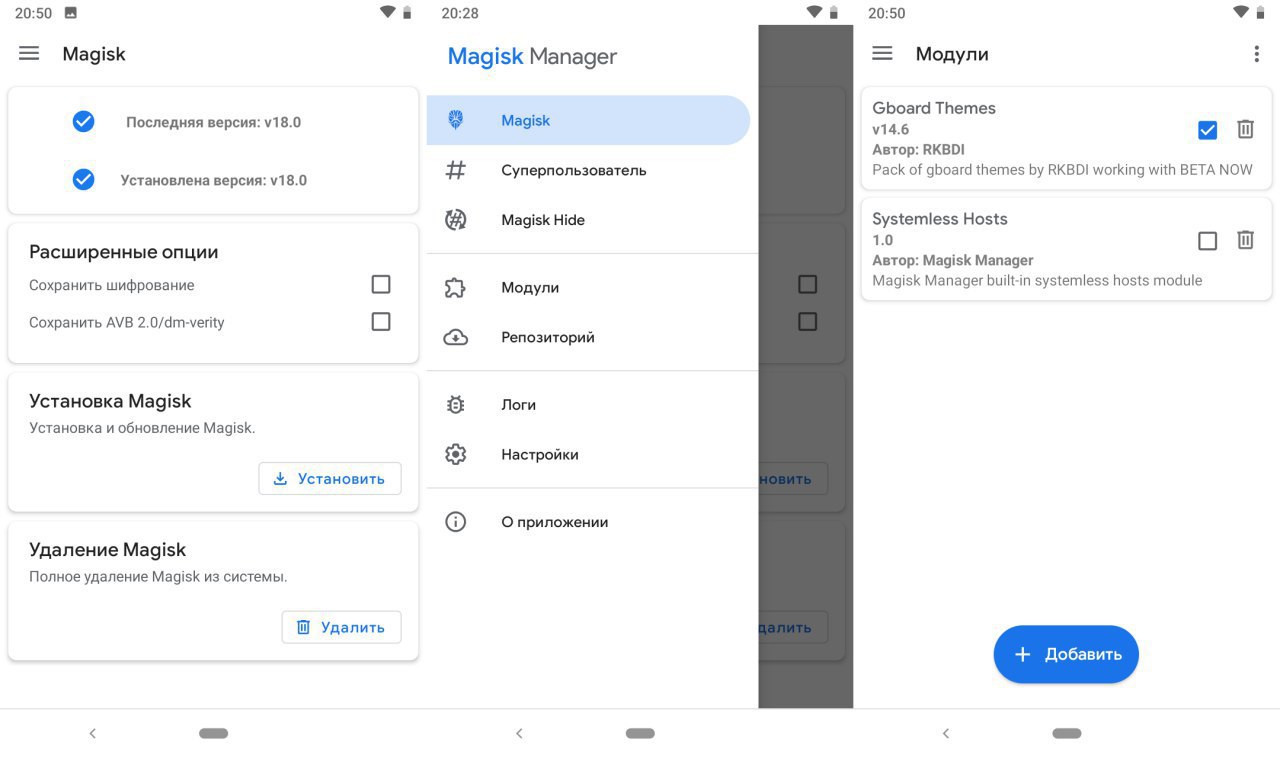Click cloud download icon for Репозиторий
Viewport: 1280px width, 758px height.
[455, 337]
